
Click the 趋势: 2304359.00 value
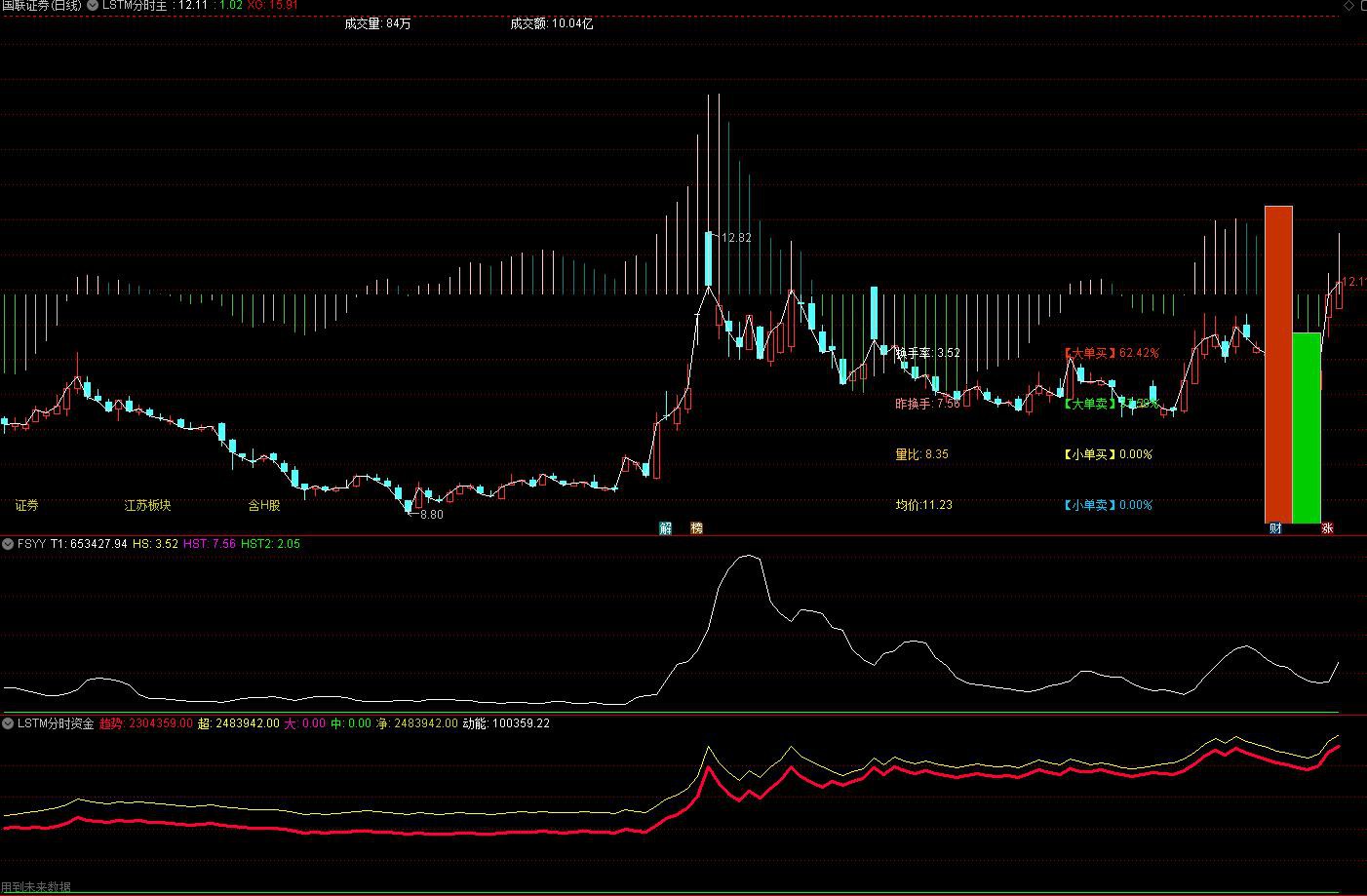146,723
